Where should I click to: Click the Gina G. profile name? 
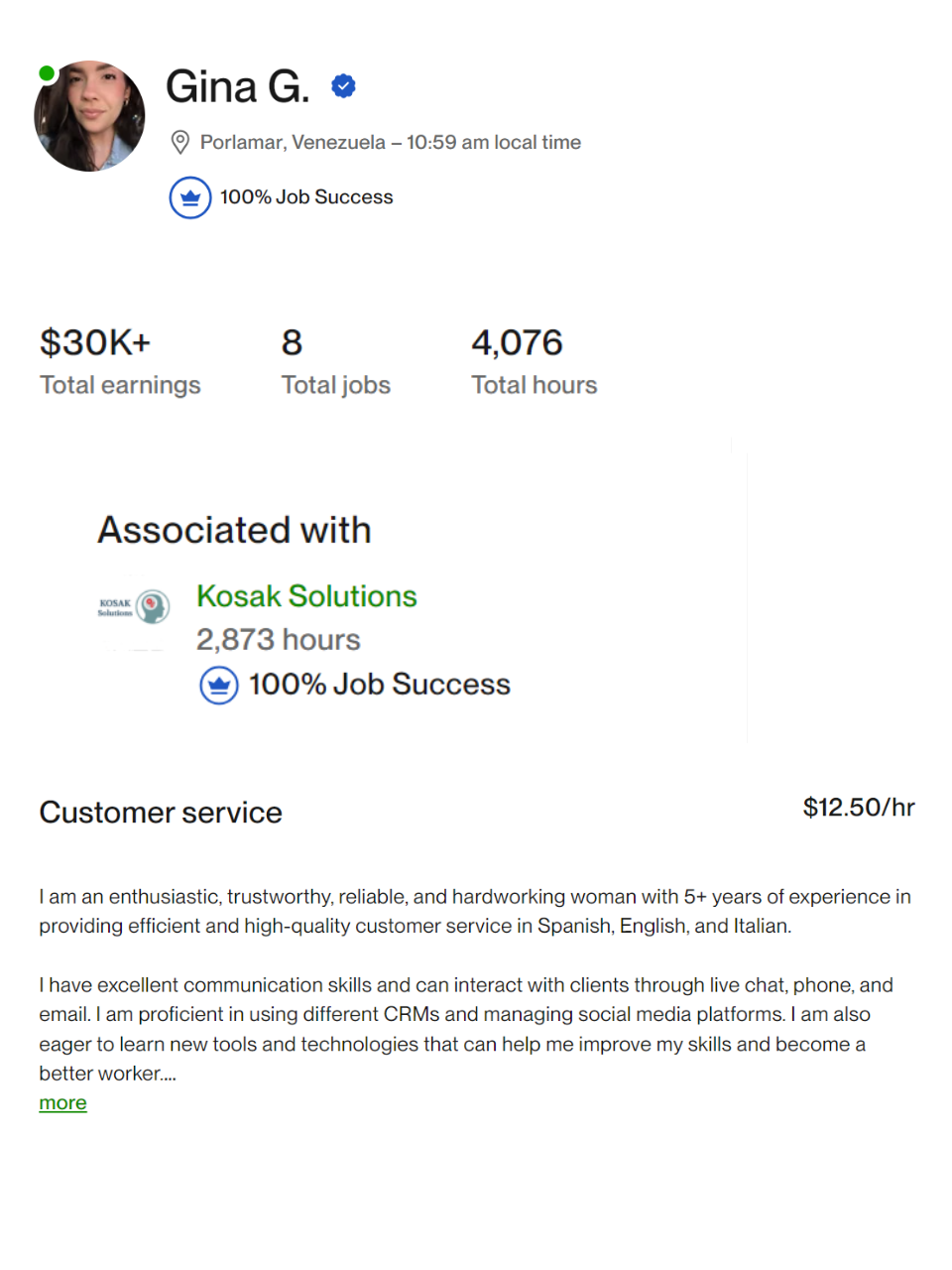[237, 87]
